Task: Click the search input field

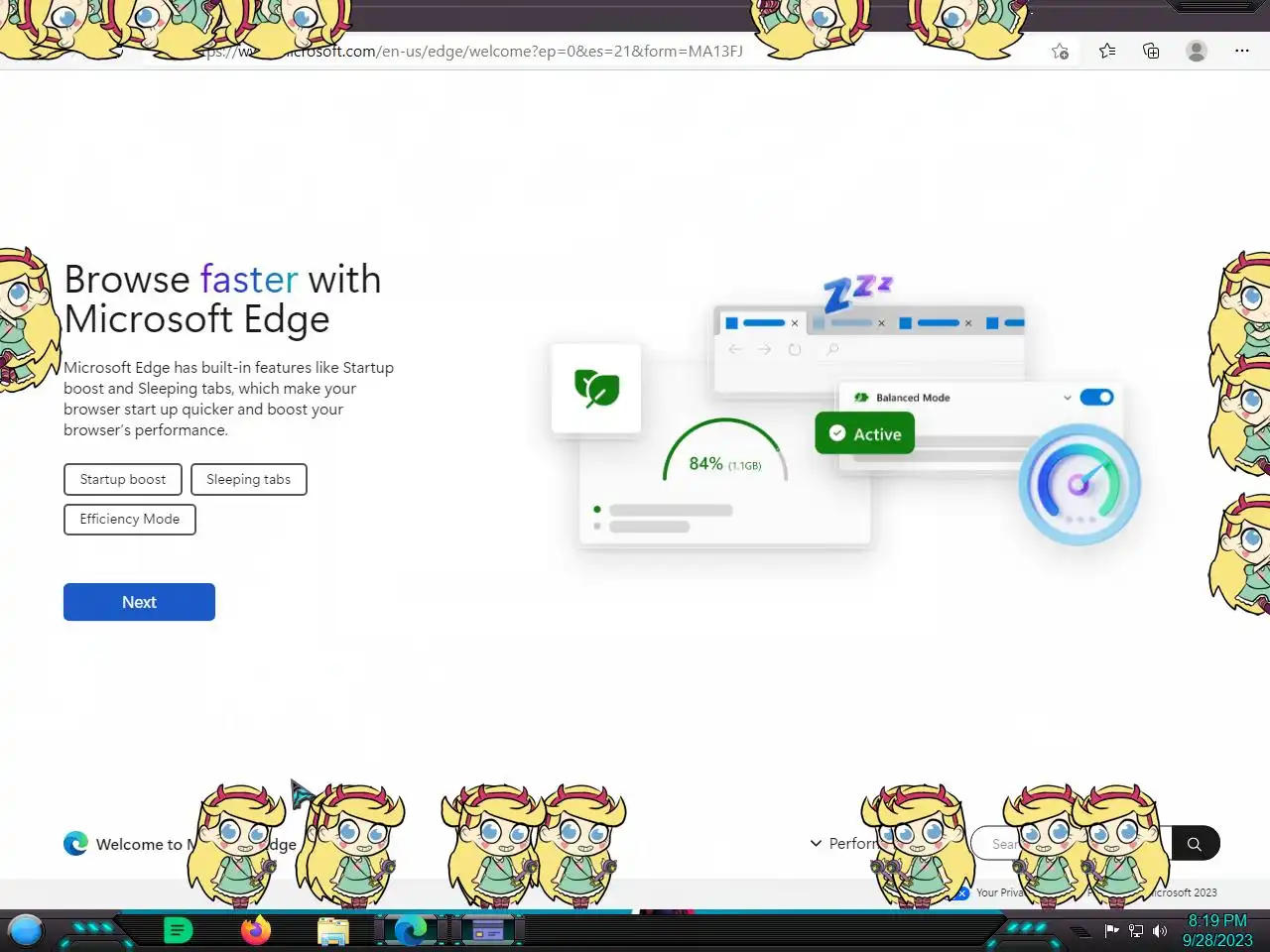Action: tap(1072, 844)
